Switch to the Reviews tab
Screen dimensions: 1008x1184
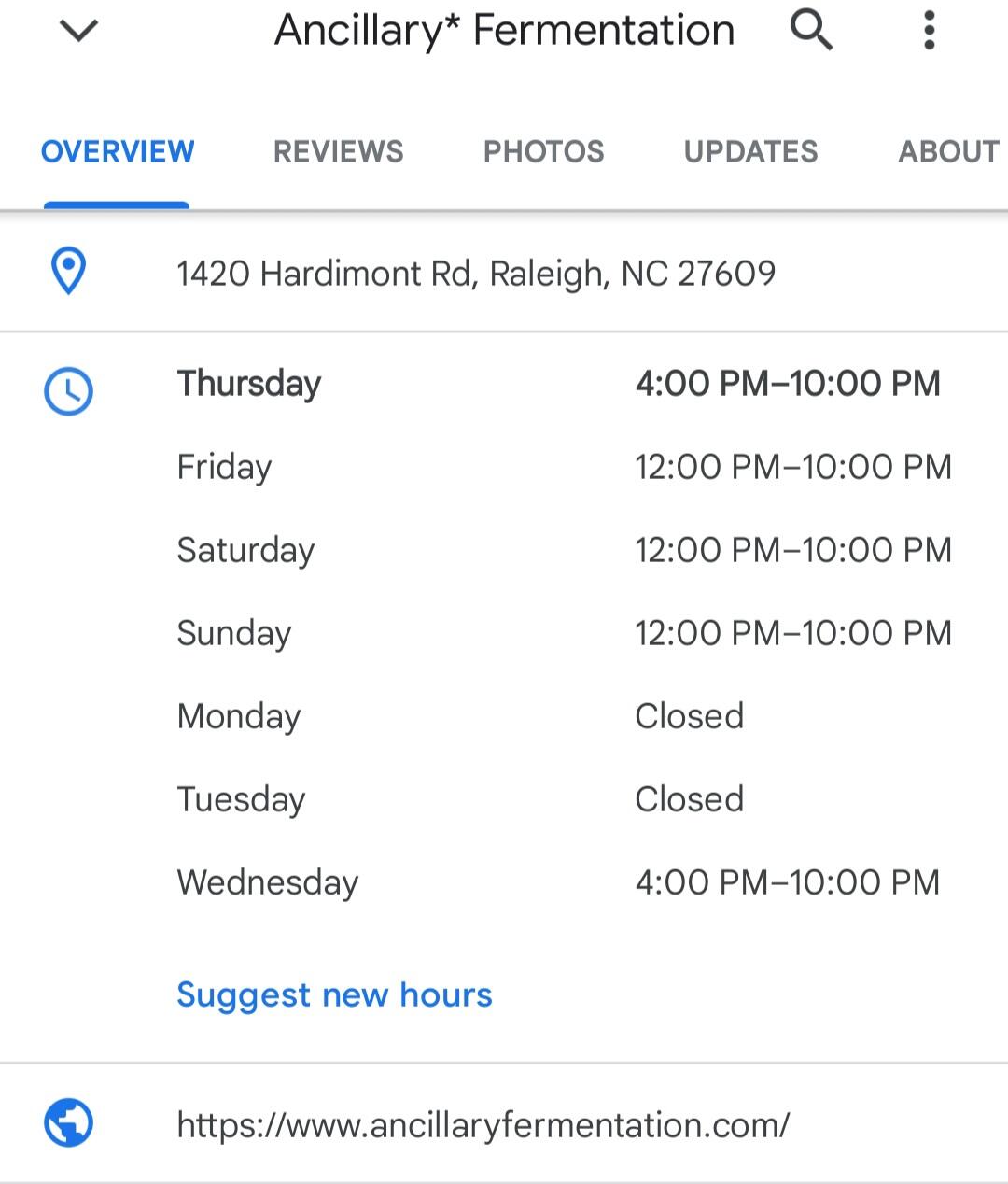coord(338,151)
